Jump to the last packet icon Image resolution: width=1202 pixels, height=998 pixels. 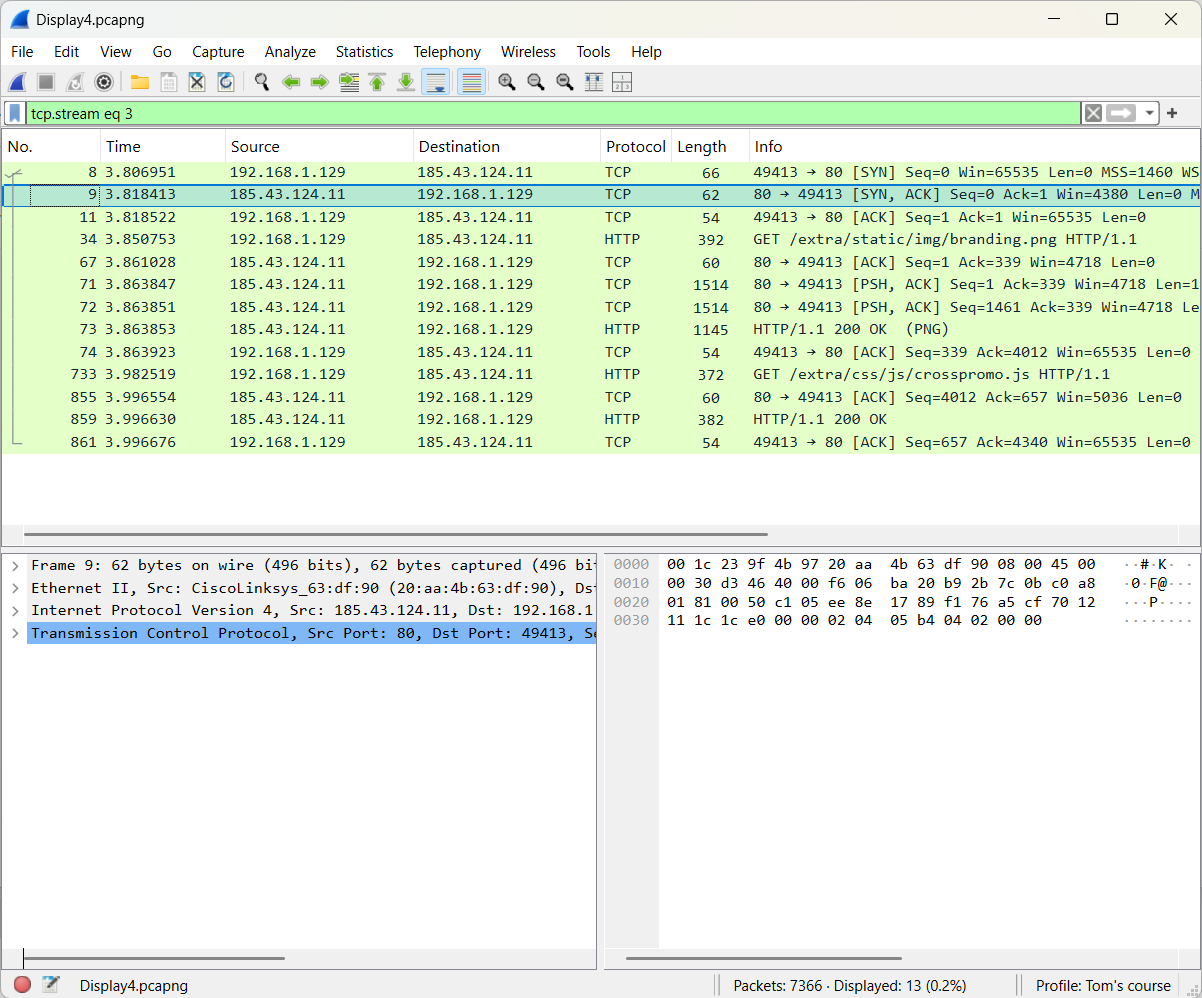(x=406, y=82)
